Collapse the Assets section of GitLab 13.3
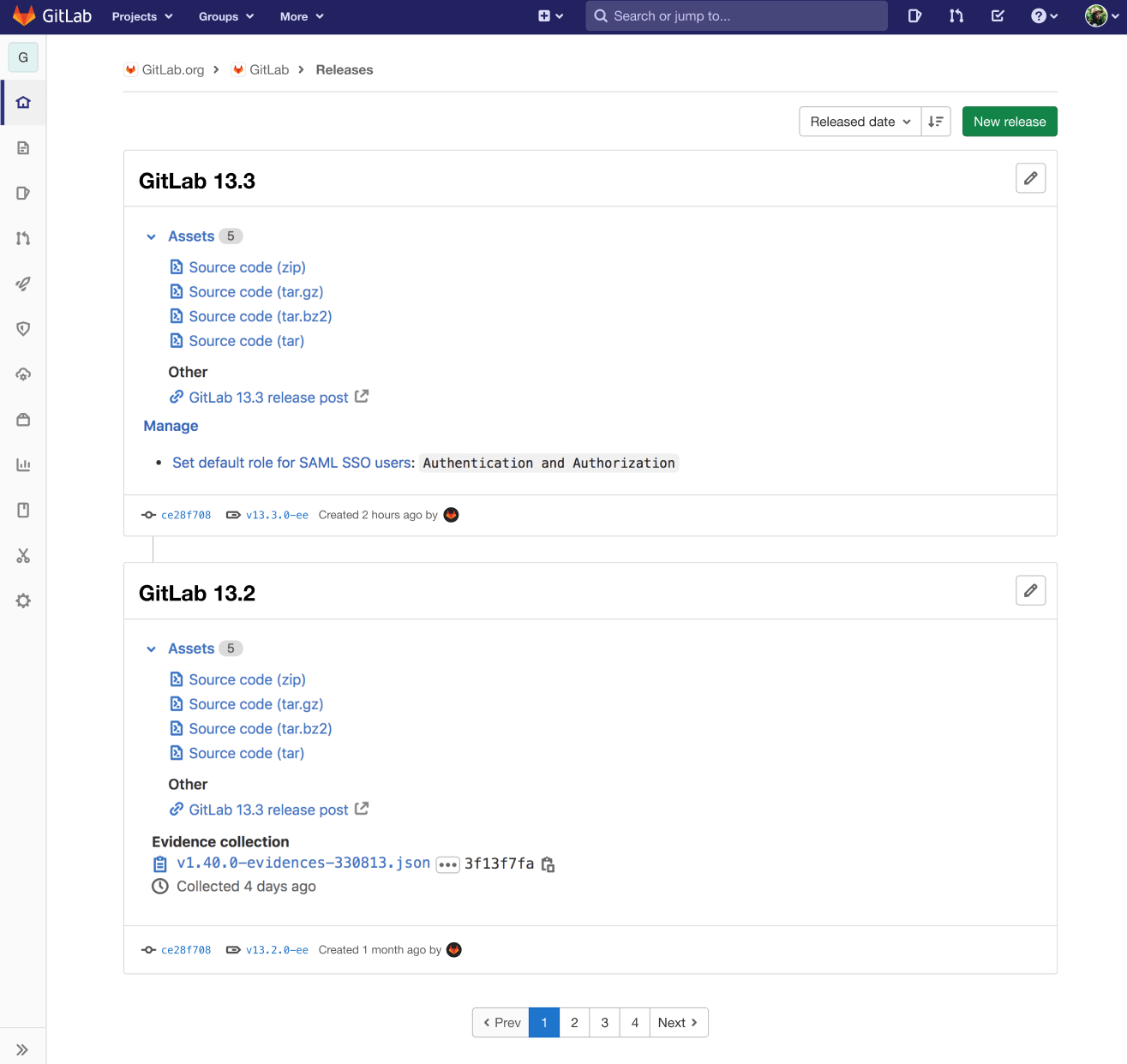 151,236
